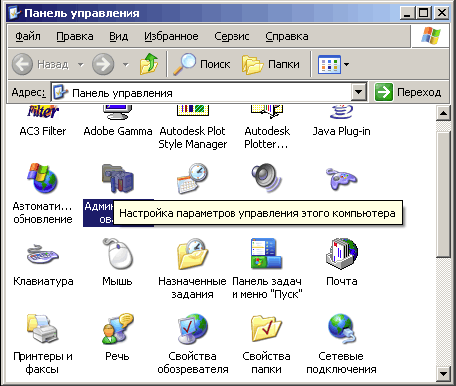This screenshot has height=386, width=456.
Task: Open the Свойства обозревателя icon
Action: coord(193,329)
